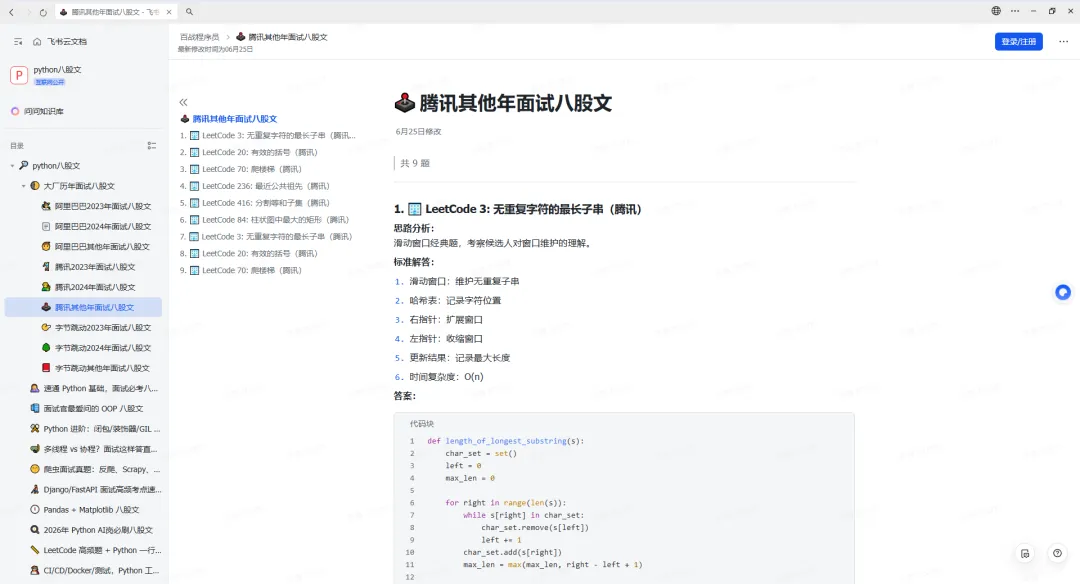Open 阿里巴巴其他年面试八股文 in the tree

tap(103, 247)
